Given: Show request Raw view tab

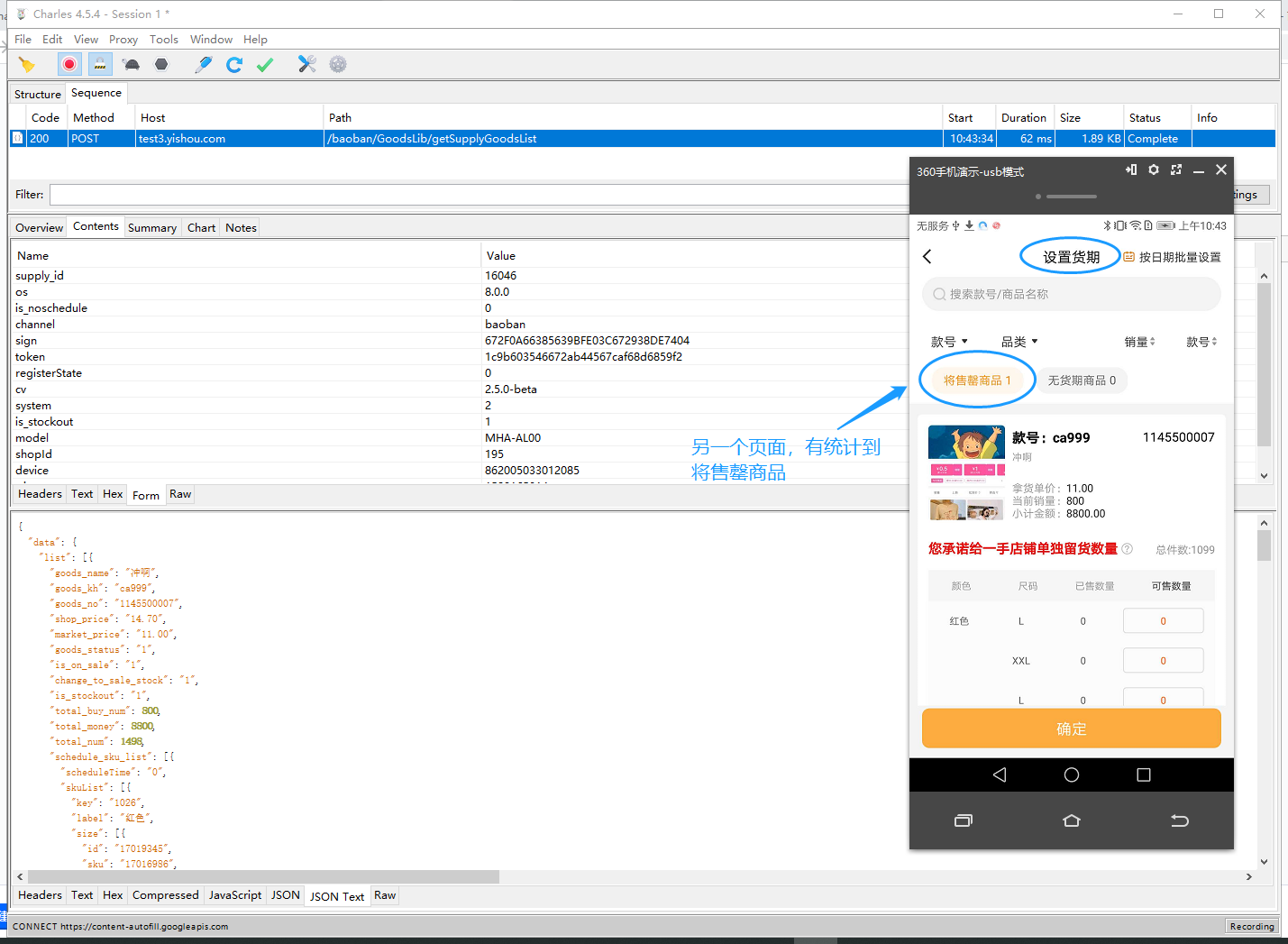Looking at the screenshot, I should 180,494.
